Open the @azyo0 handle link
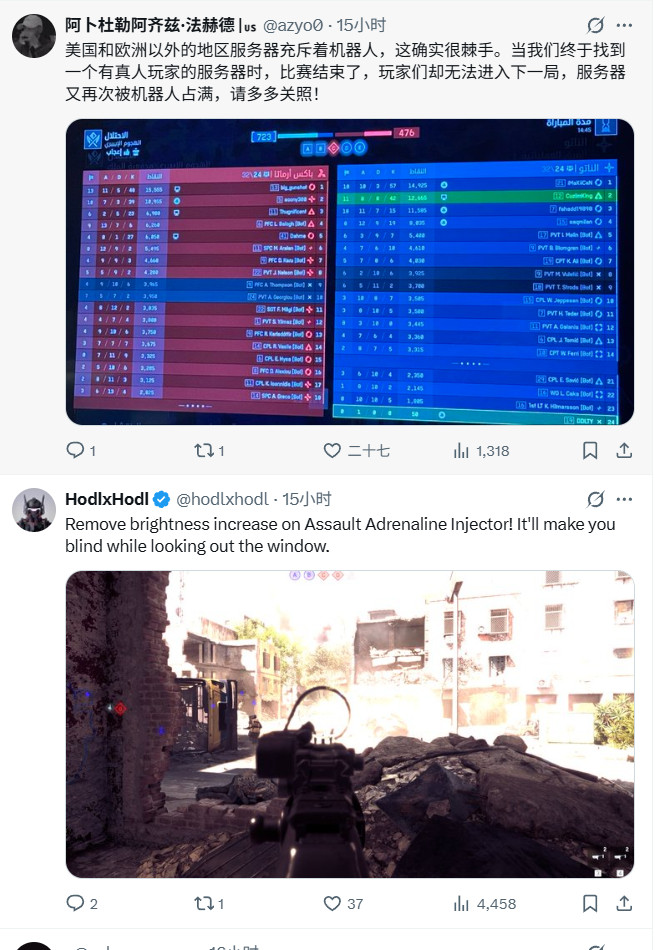This screenshot has width=655, height=950. tap(293, 25)
